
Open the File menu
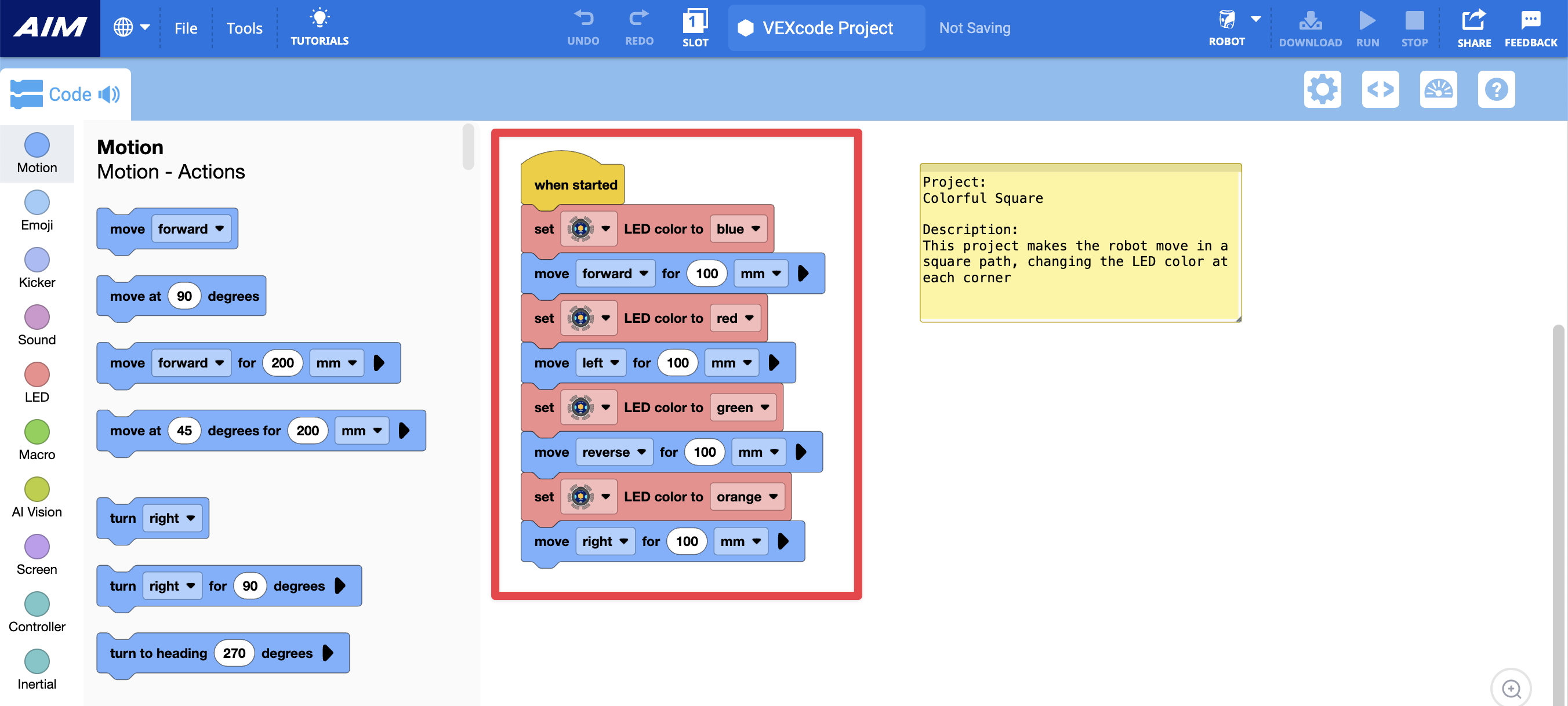(x=185, y=28)
